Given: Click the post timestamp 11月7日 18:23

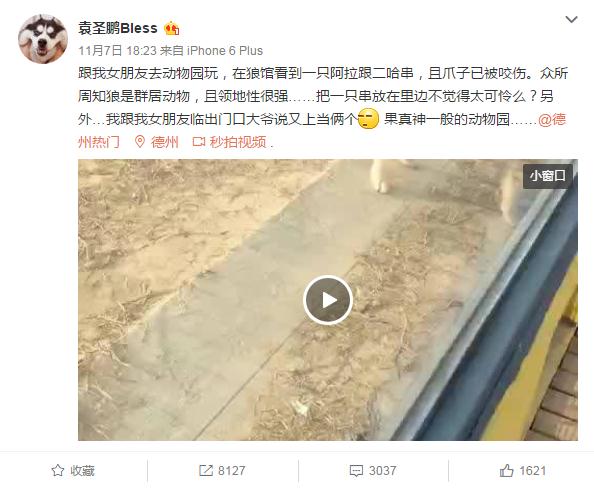Looking at the screenshot, I should (117, 50).
